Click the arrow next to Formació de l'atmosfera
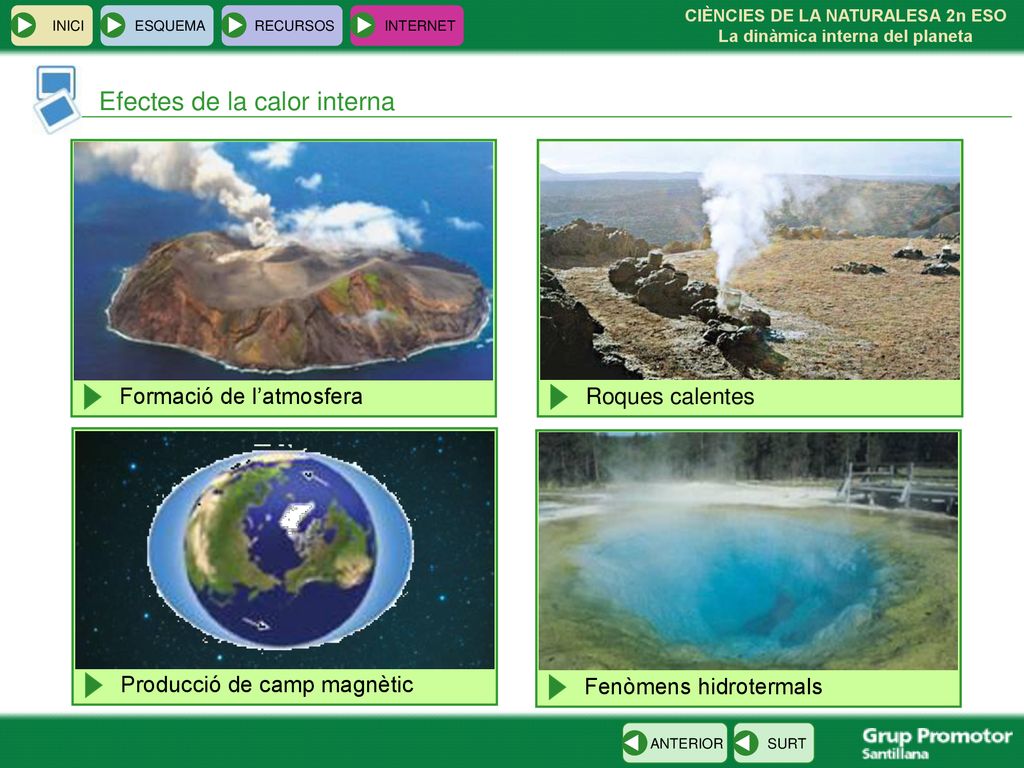 pyautogui.click(x=93, y=397)
